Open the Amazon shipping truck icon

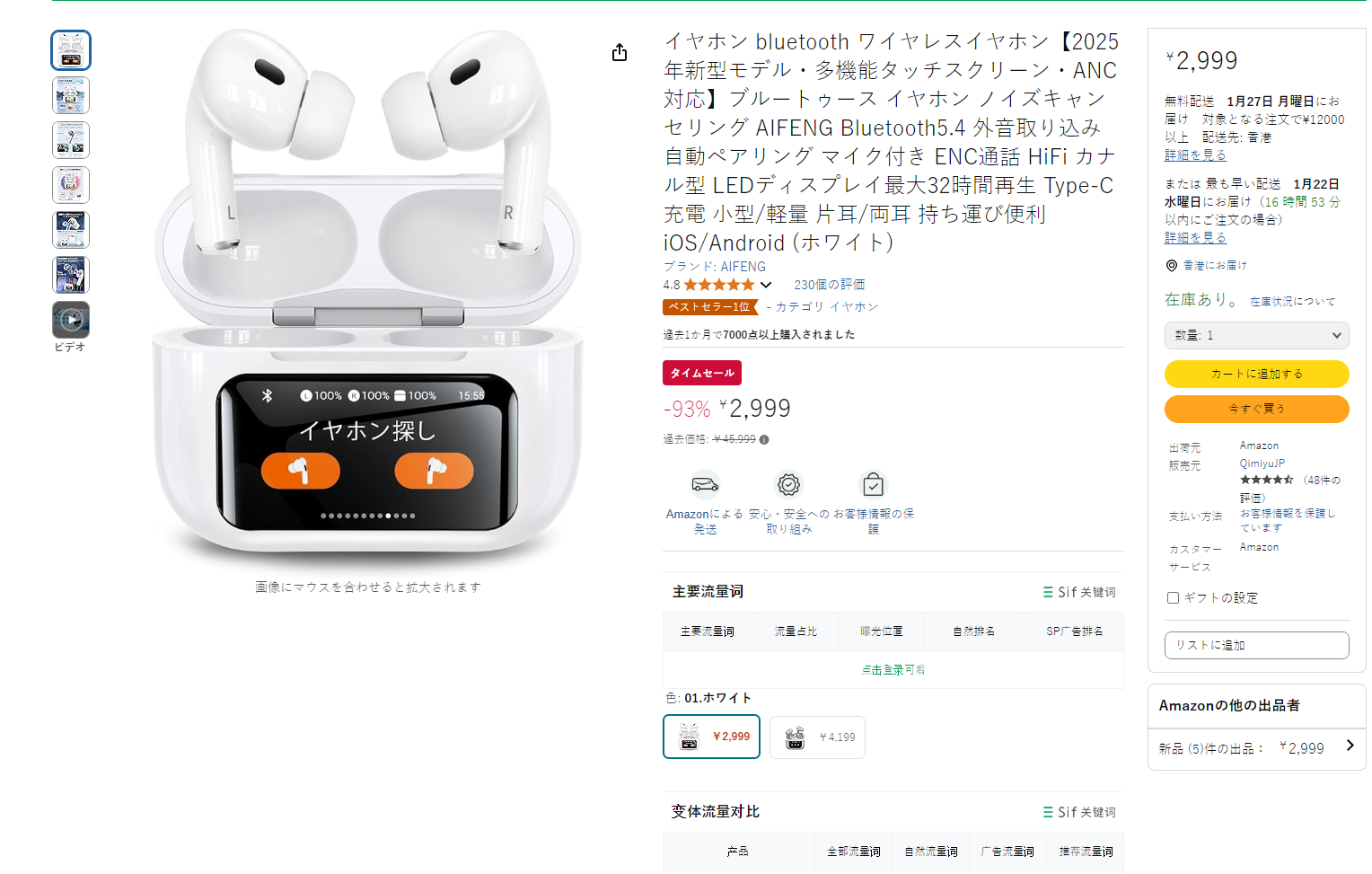pyautogui.click(x=705, y=485)
